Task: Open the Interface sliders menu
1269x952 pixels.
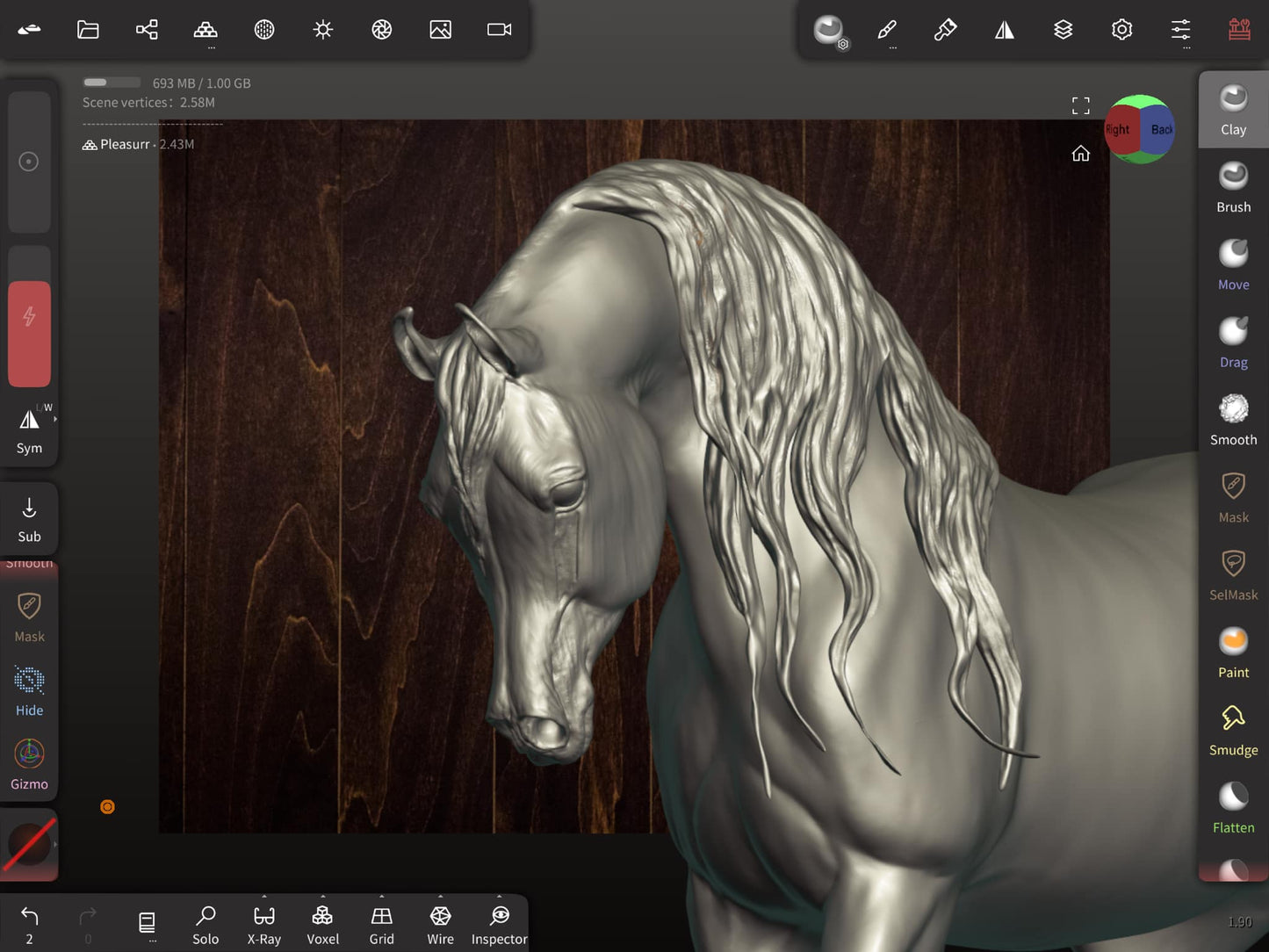Action: 1181,30
